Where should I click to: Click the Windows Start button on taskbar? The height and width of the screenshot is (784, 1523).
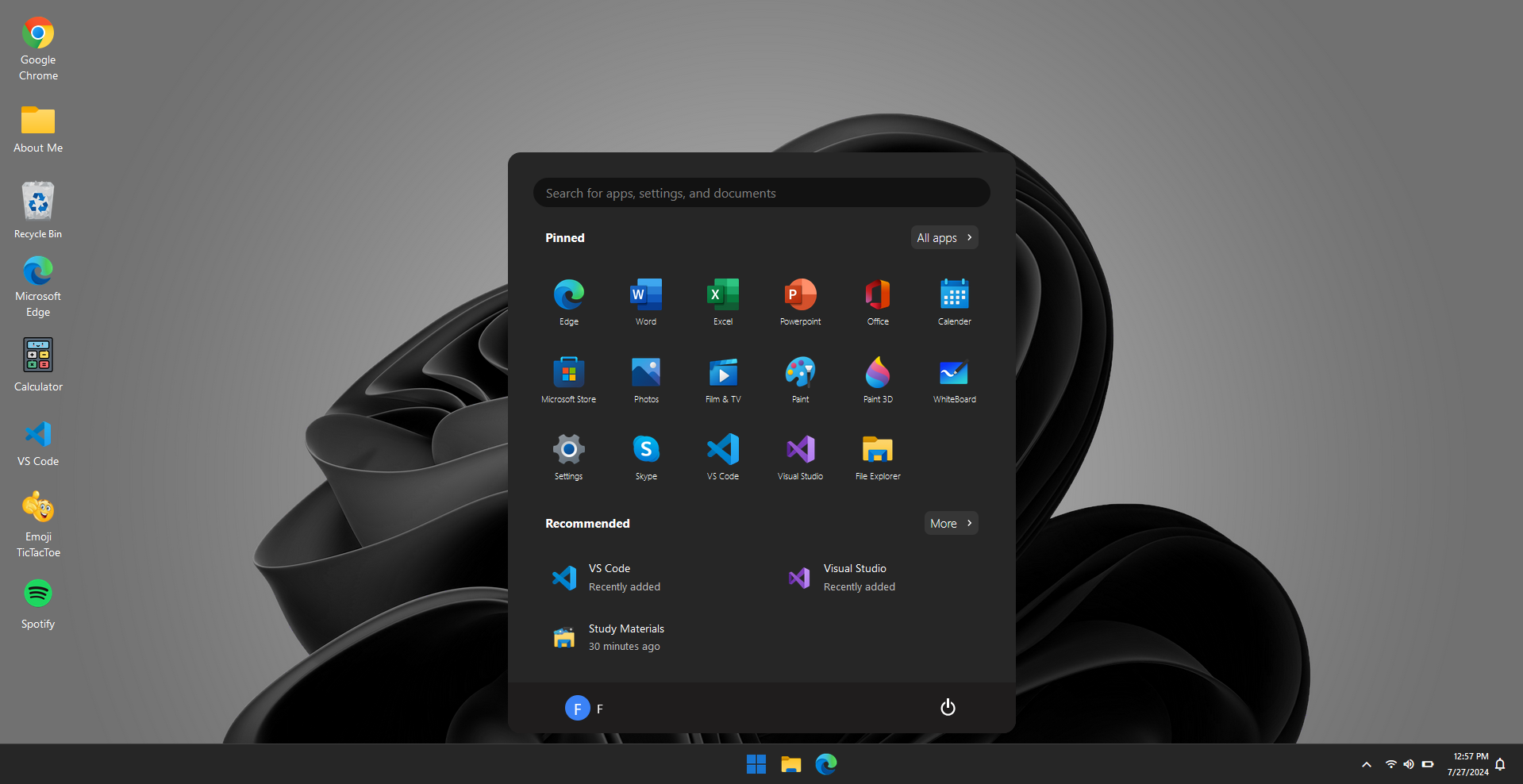click(x=756, y=764)
